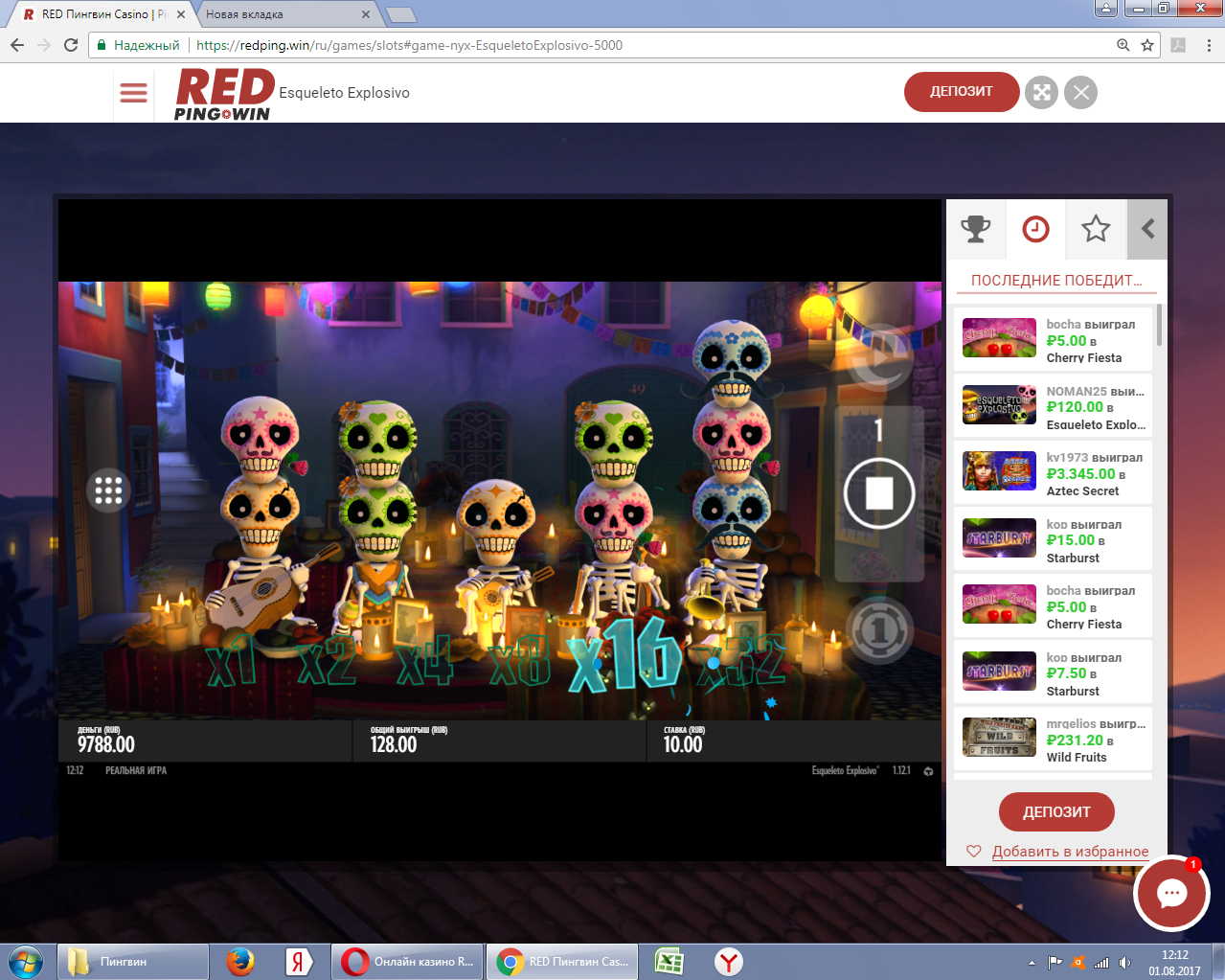Image resolution: width=1225 pixels, height=980 pixels.
Task: Open the Wild Fruits game thumbnail
Action: [x=999, y=738]
